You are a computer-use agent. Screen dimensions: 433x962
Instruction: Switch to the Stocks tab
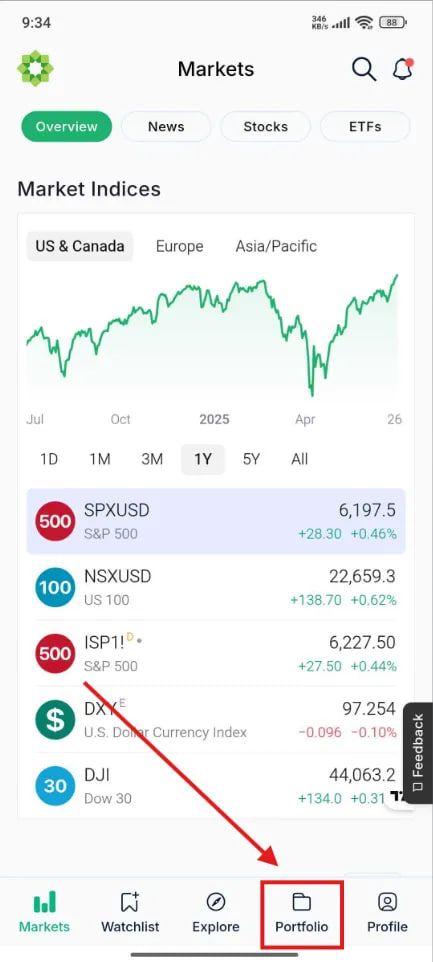[x=266, y=127]
